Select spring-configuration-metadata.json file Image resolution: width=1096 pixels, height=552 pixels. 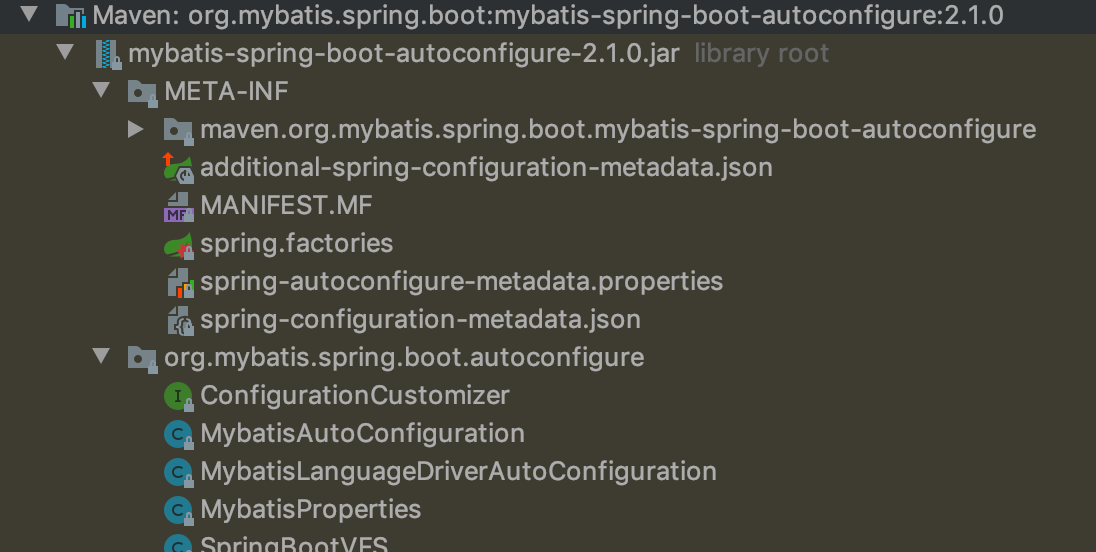tap(420, 320)
